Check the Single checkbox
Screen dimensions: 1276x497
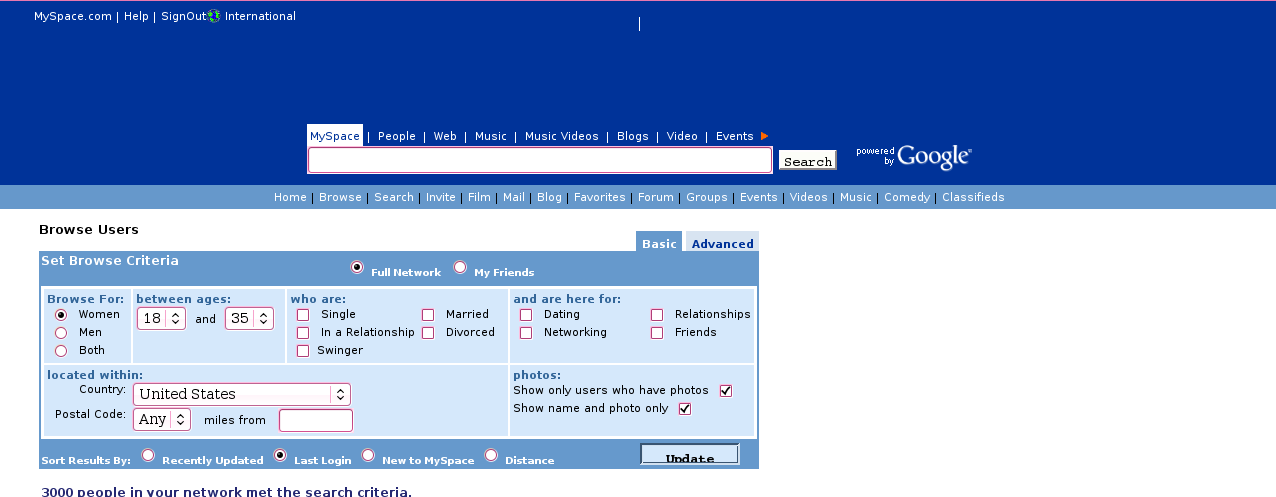(x=303, y=315)
